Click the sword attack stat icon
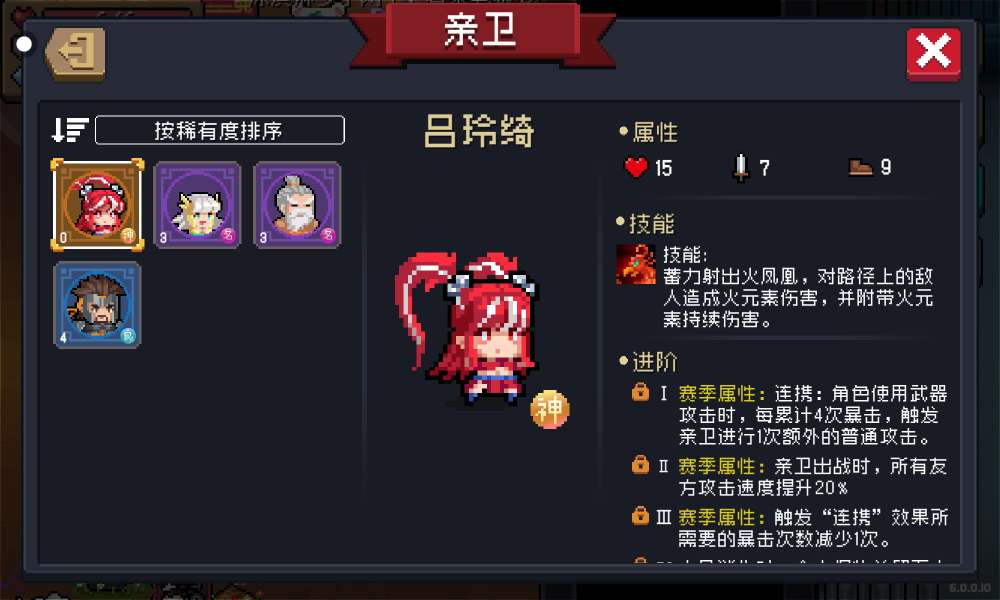Screen dimensions: 1000x600 (x=740, y=168)
